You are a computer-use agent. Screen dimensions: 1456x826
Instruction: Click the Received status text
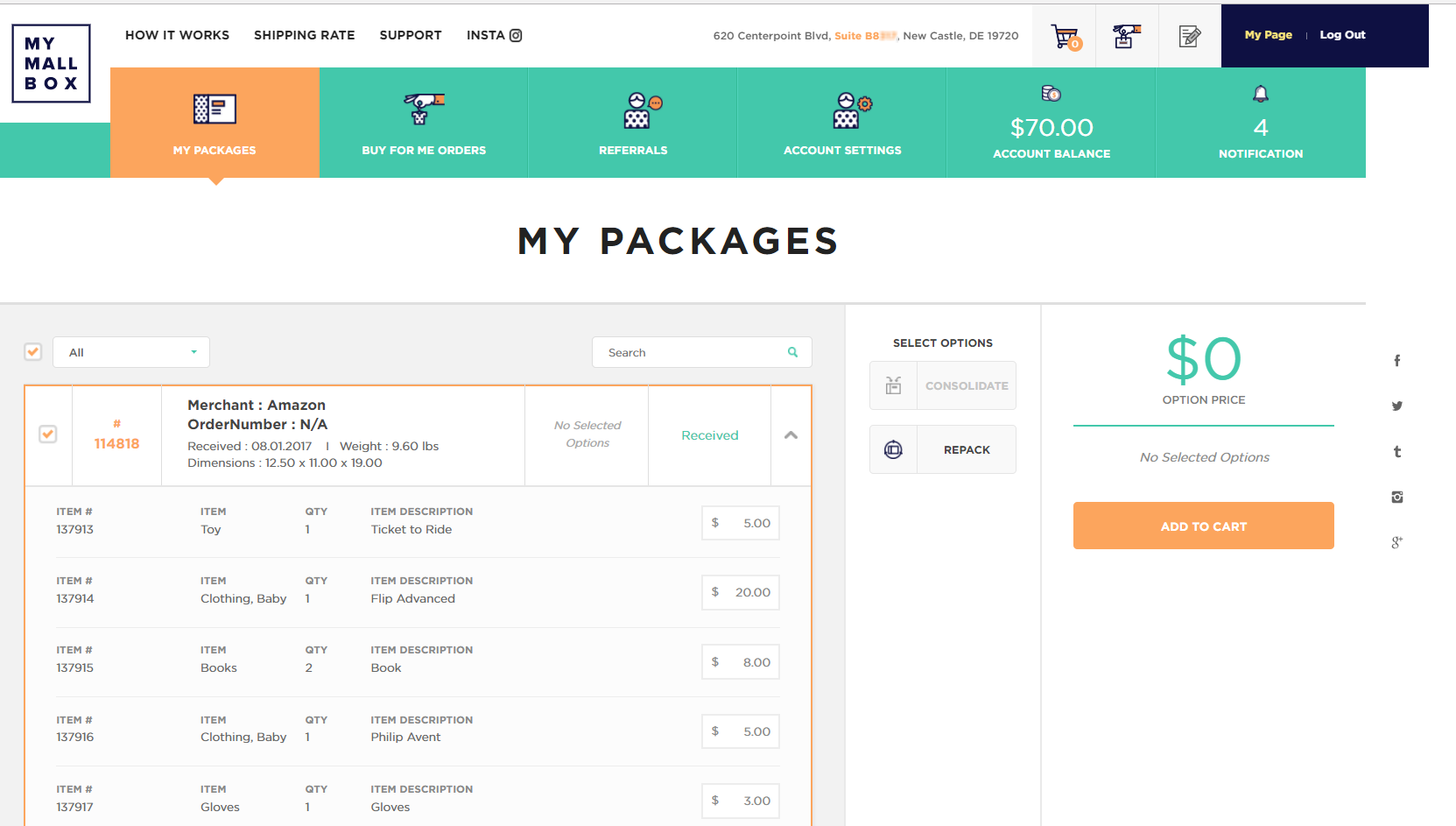click(710, 435)
